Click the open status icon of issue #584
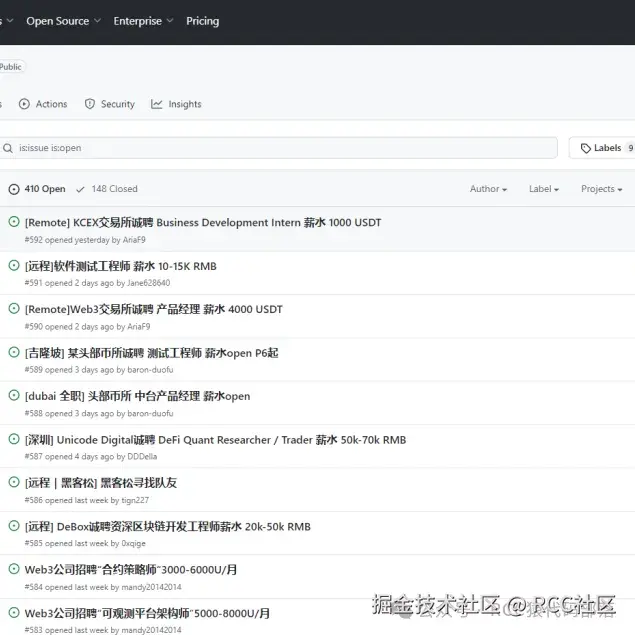The width and height of the screenshot is (635, 635). point(14,569)
